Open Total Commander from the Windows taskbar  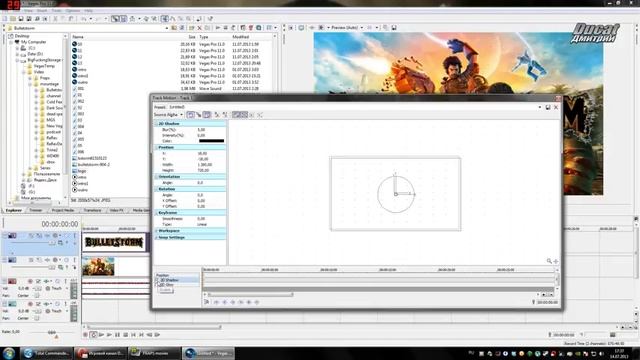coord(47,353)
